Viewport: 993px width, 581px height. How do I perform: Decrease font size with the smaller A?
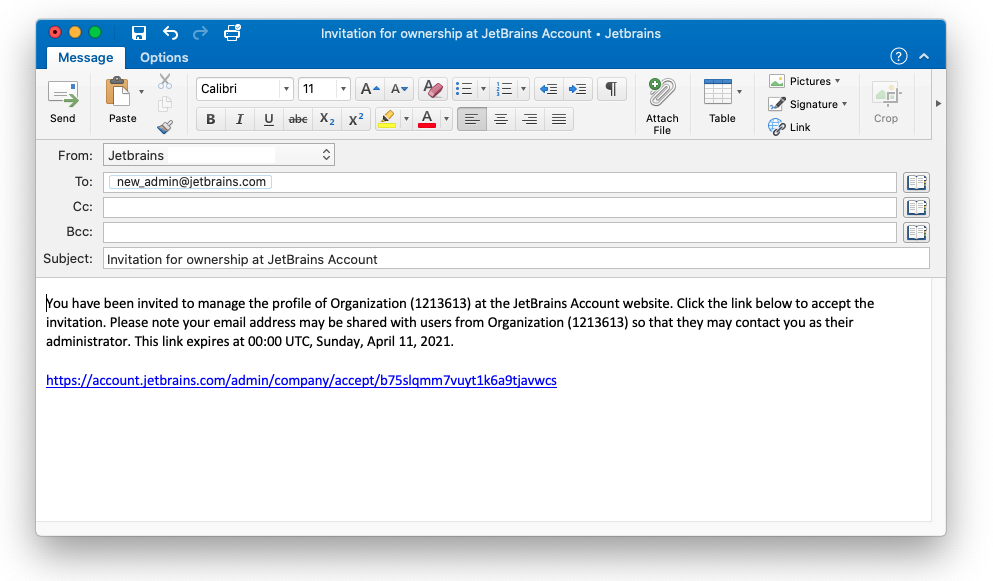pos(399,89)
